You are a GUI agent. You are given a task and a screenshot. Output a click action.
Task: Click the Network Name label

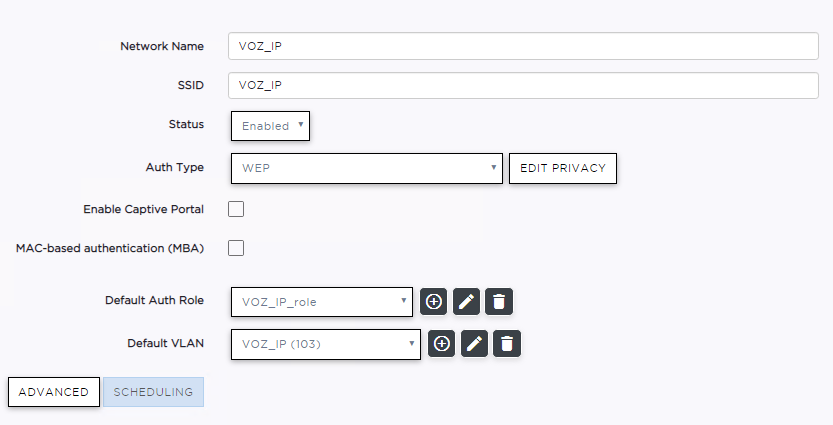point(162,46)
